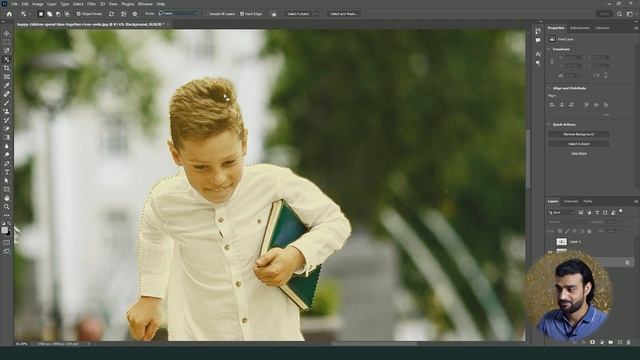Collapse the Transform section
This screenshot has width=640, height=360.
549,49
